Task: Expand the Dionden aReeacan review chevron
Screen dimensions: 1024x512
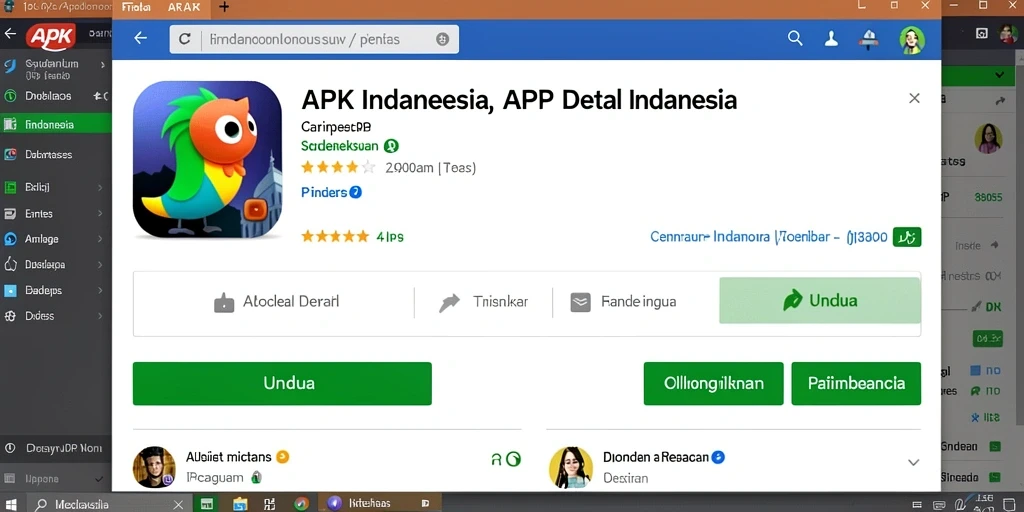Action: [x=914, y=462]
